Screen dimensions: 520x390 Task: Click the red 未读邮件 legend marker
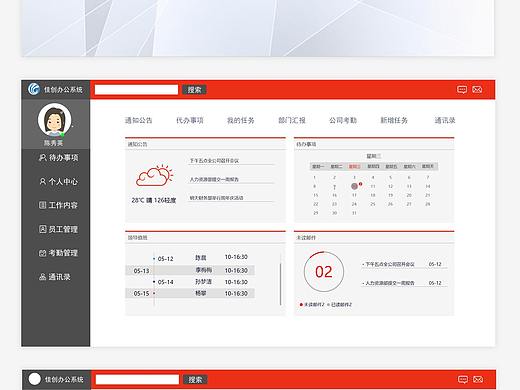point(301,305)
